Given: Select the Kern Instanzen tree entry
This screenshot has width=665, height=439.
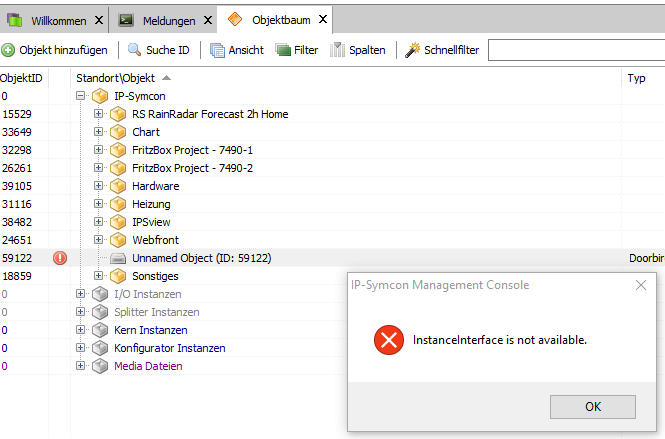Looking at the screenshot, I should point(151,330).
